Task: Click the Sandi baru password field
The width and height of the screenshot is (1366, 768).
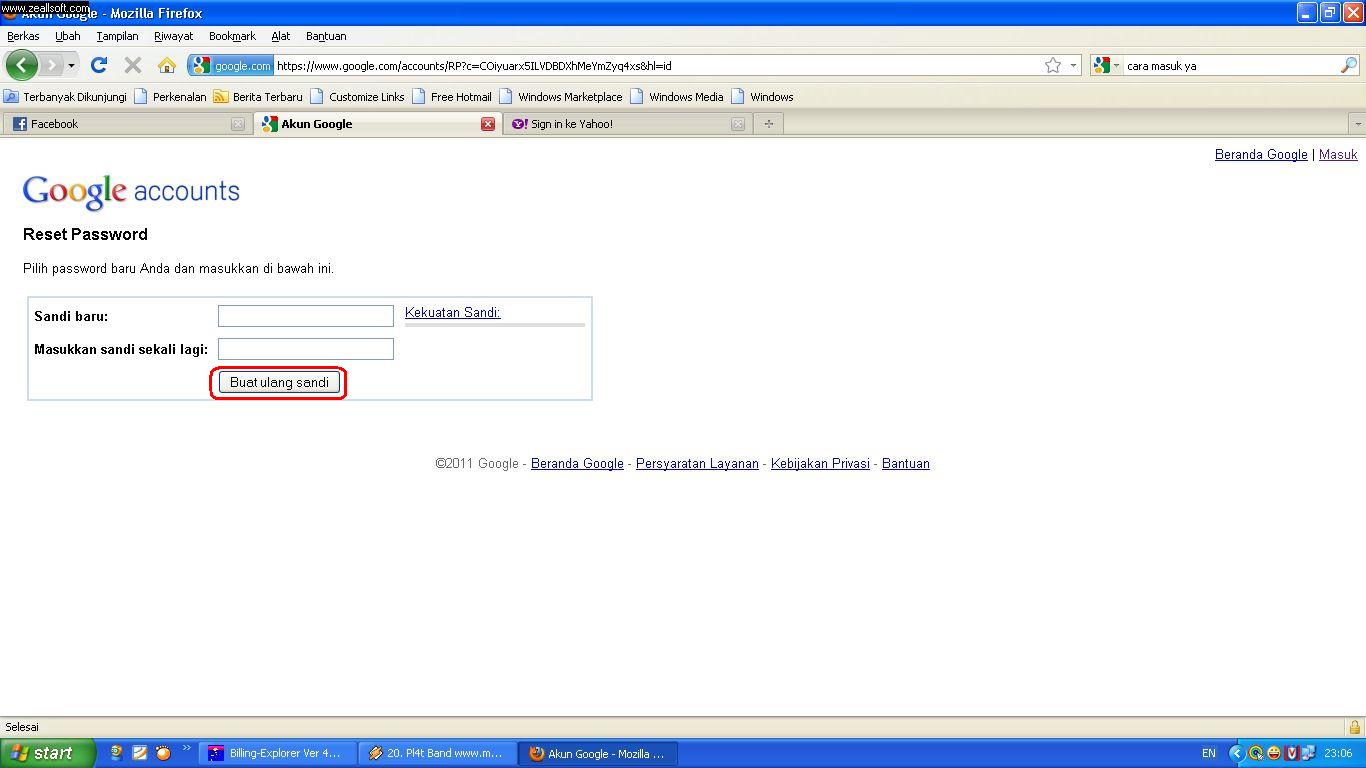Action: click(306, 316)
